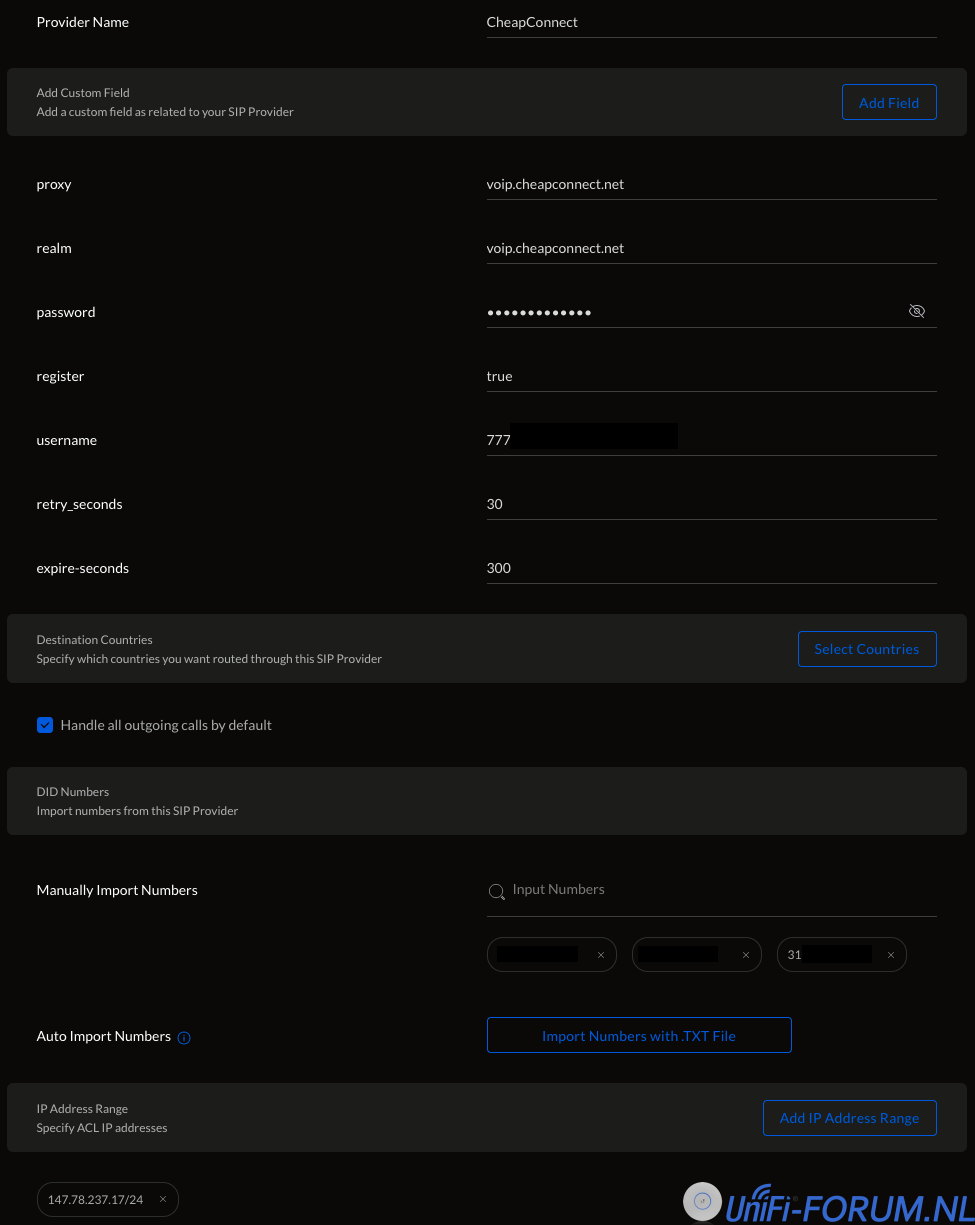
Task: Edit the retry_seconds value 30
Action: (710, 504)
